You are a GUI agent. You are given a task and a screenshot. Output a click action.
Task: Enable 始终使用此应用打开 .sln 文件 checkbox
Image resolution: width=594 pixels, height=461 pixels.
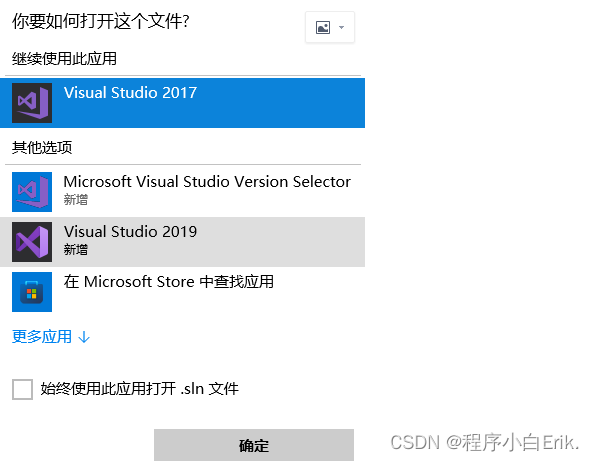pyautogui.click(x=22, y=389)
